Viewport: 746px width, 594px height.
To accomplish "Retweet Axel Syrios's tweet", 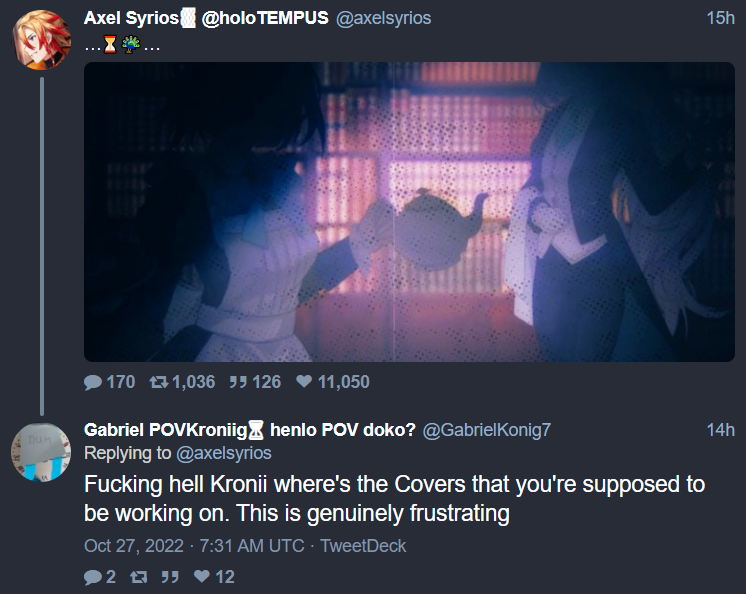I will [x=159, y=382].
